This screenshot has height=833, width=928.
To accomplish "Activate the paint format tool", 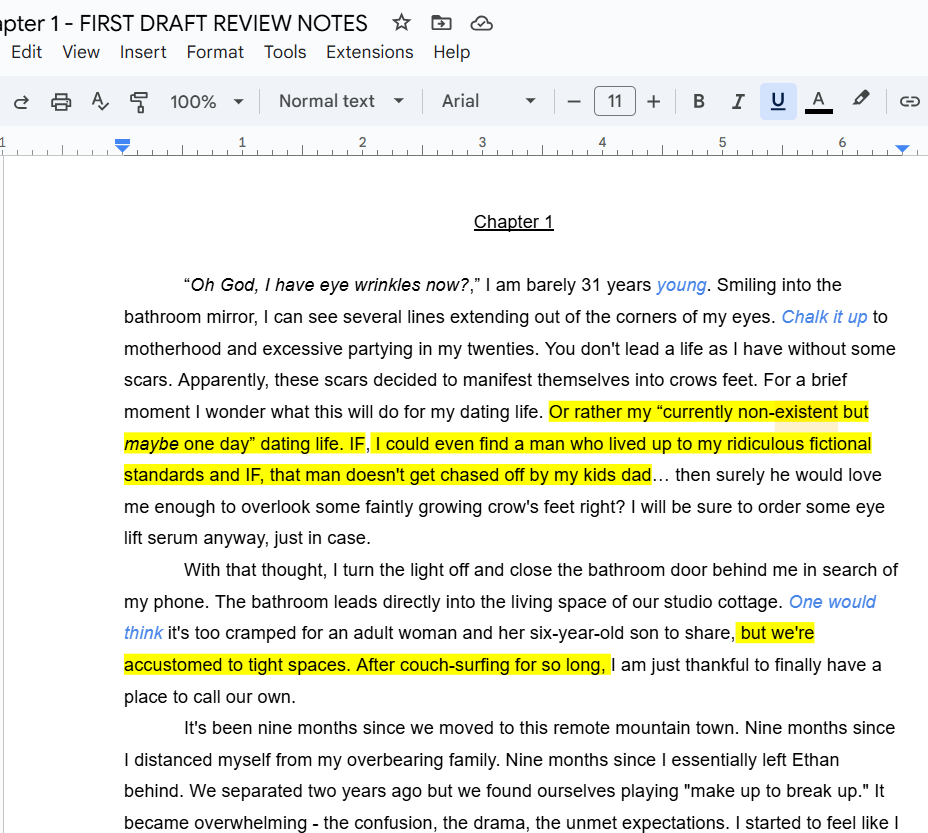I will pos(139,101).
